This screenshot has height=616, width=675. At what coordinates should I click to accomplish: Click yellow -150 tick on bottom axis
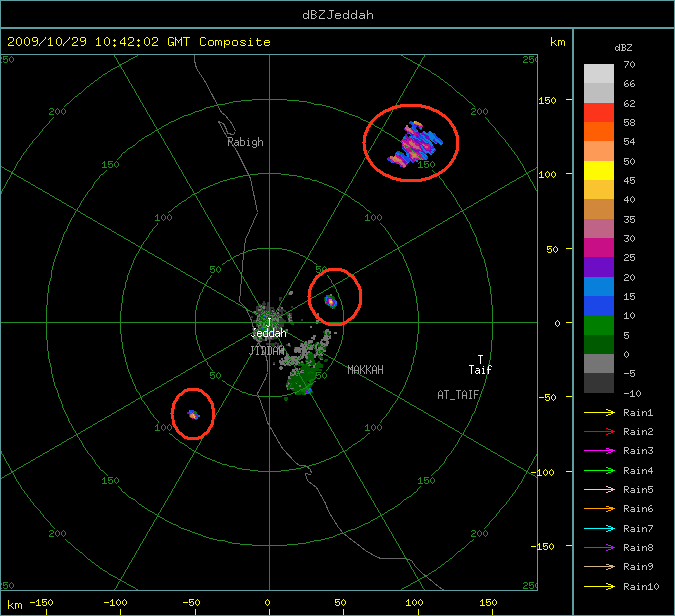[41, 603]
